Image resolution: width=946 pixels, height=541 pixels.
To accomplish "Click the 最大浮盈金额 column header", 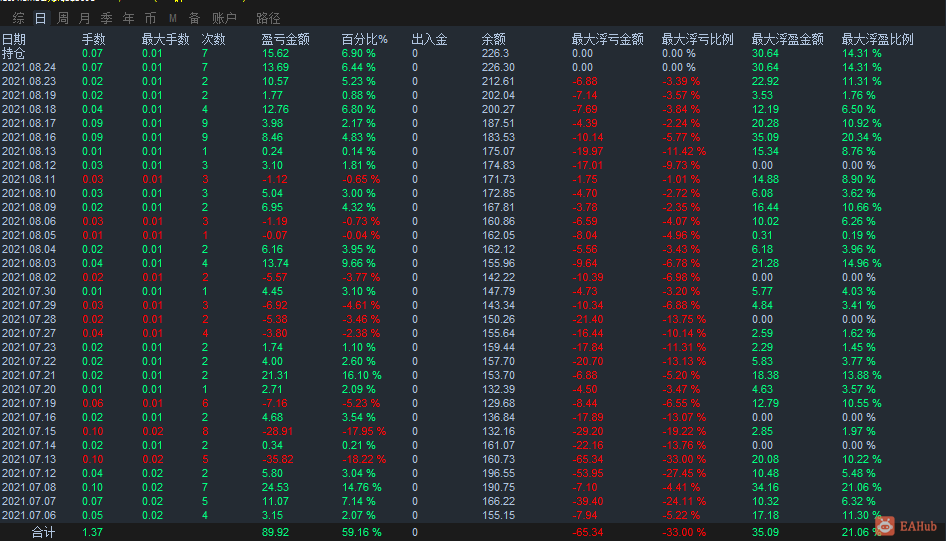I will [x=787, y=39].
